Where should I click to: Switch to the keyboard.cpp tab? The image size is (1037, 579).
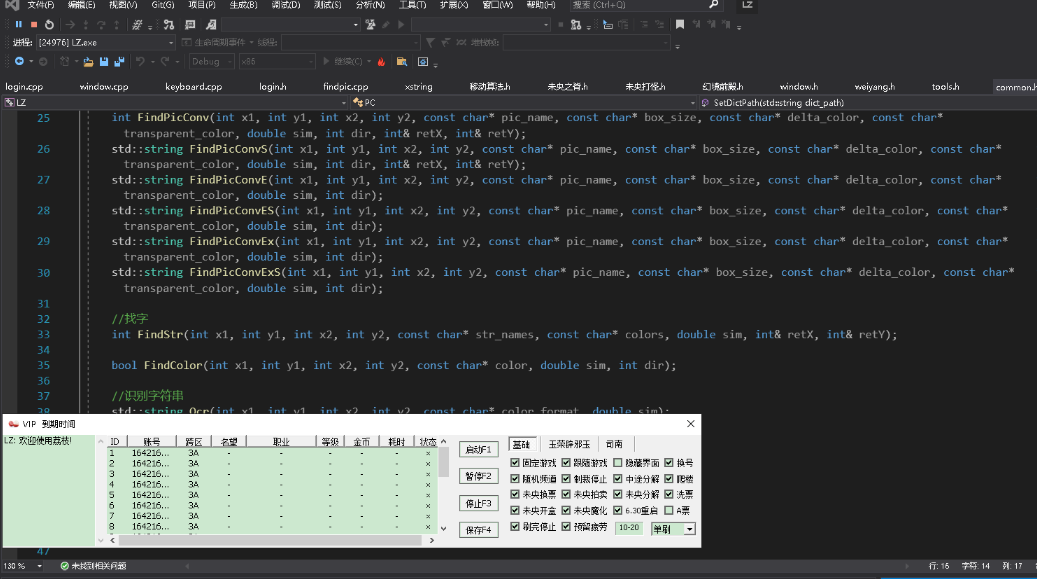tap(194, 87)
